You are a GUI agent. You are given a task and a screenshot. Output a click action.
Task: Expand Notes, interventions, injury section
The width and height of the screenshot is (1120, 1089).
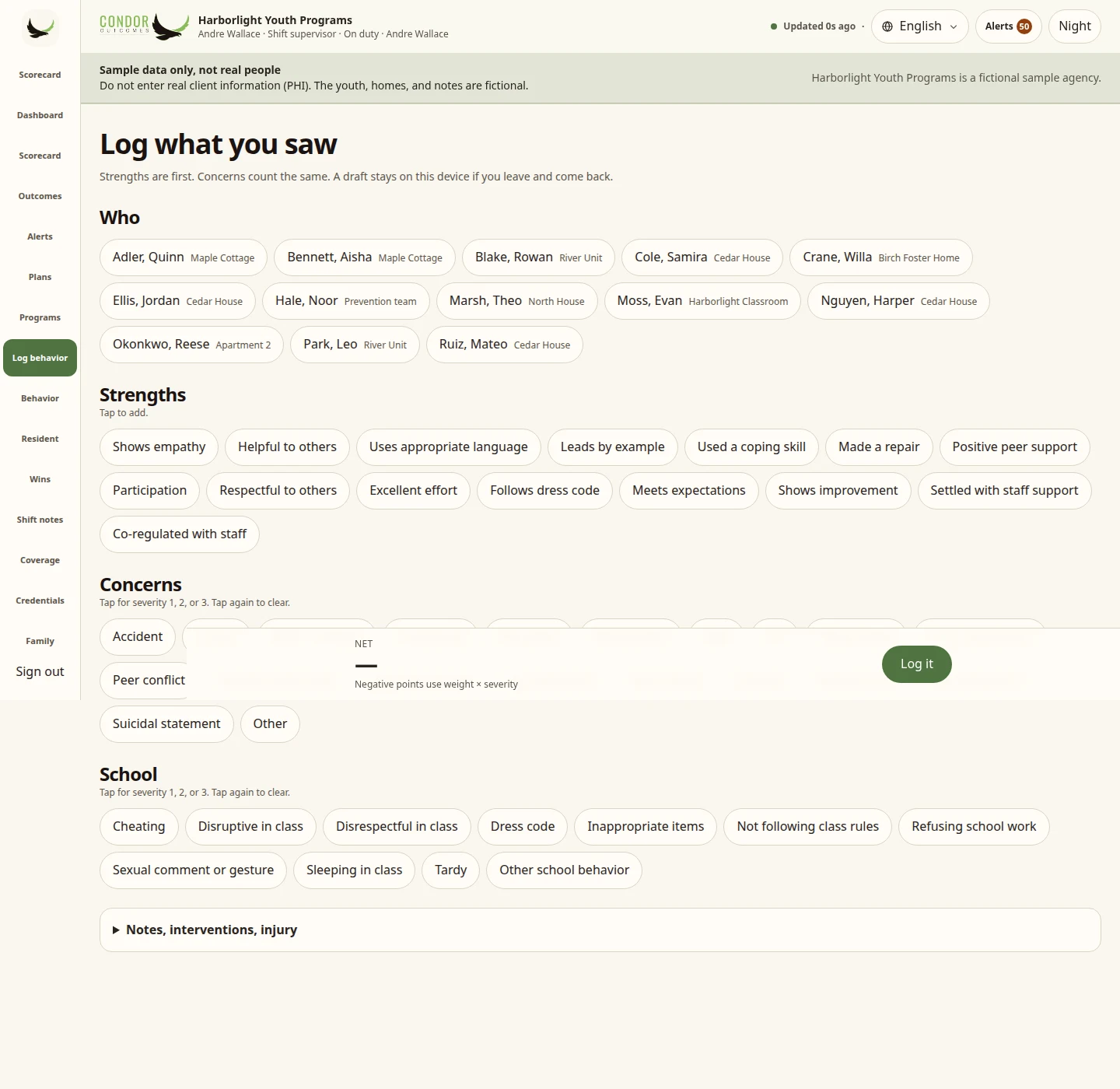(x=600, y=930)
